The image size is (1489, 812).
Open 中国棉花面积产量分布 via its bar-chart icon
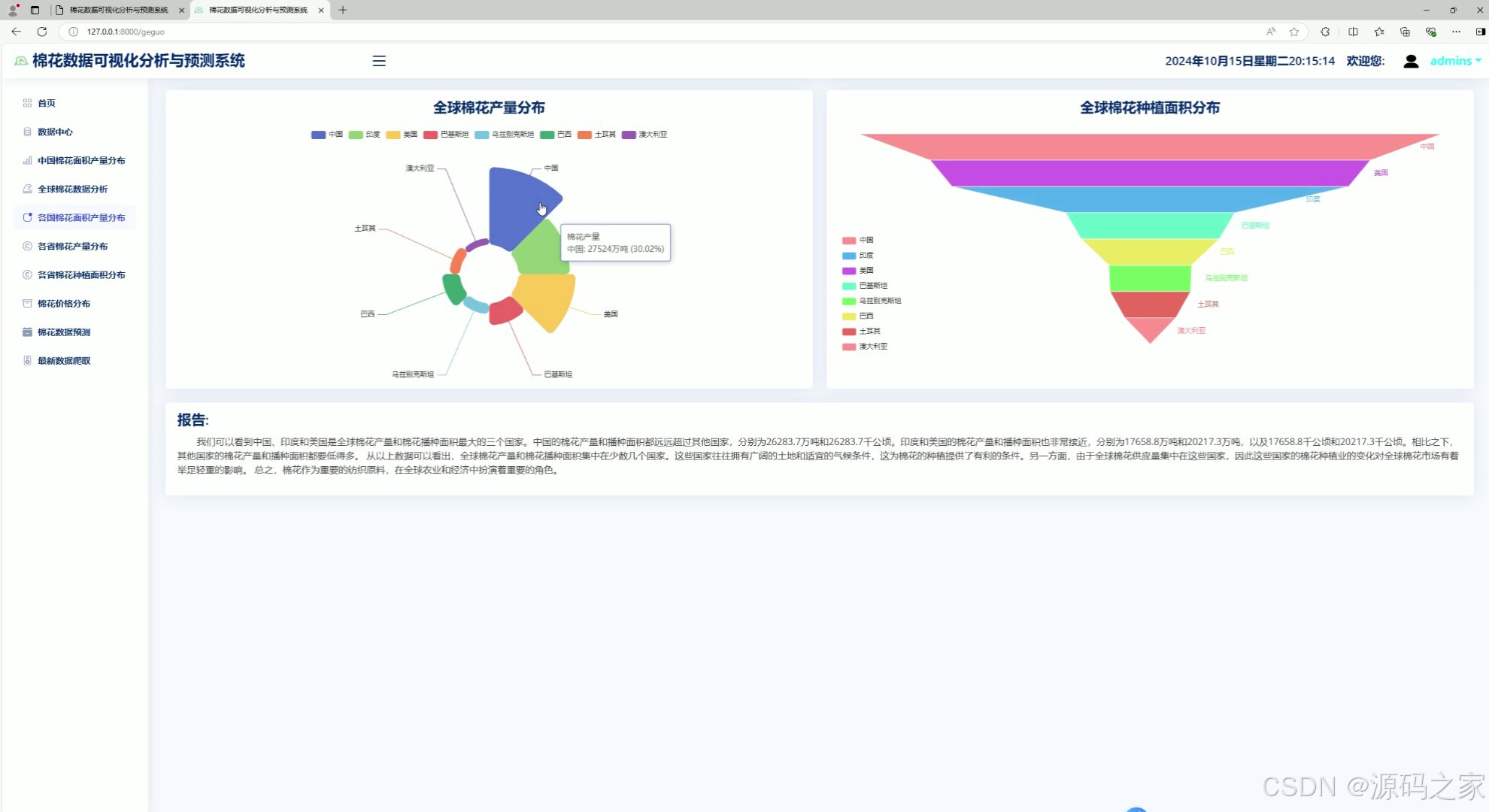pos(27,160)
